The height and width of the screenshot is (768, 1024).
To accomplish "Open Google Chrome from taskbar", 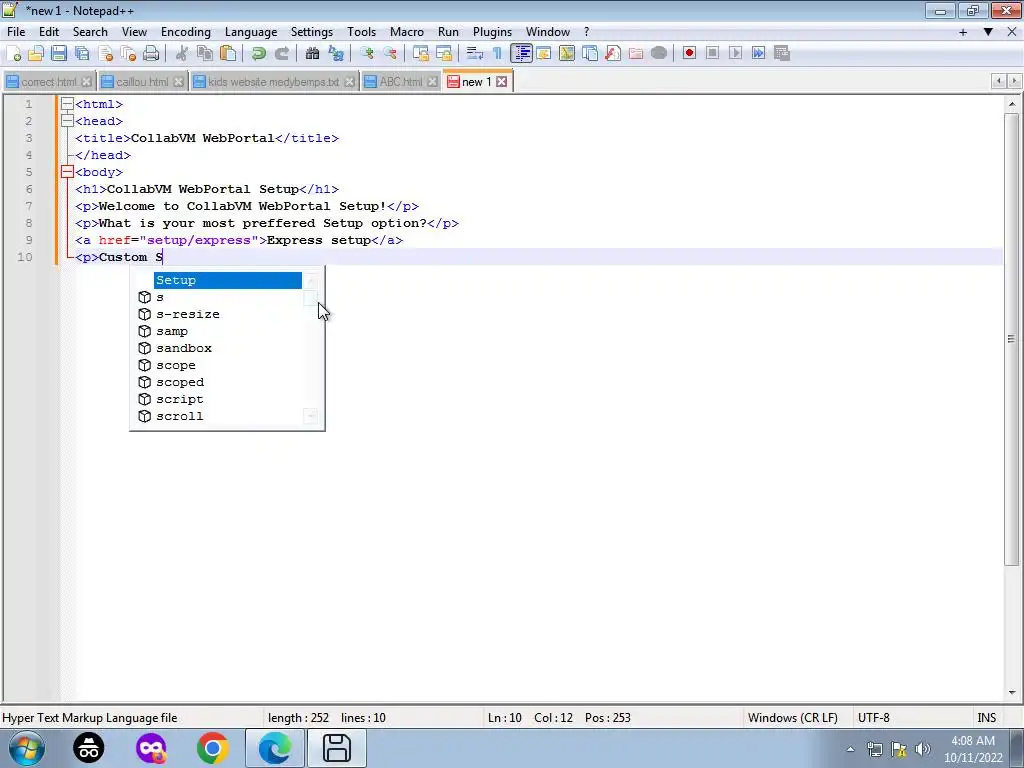I will pyautogui.click(x=212, y=748).
